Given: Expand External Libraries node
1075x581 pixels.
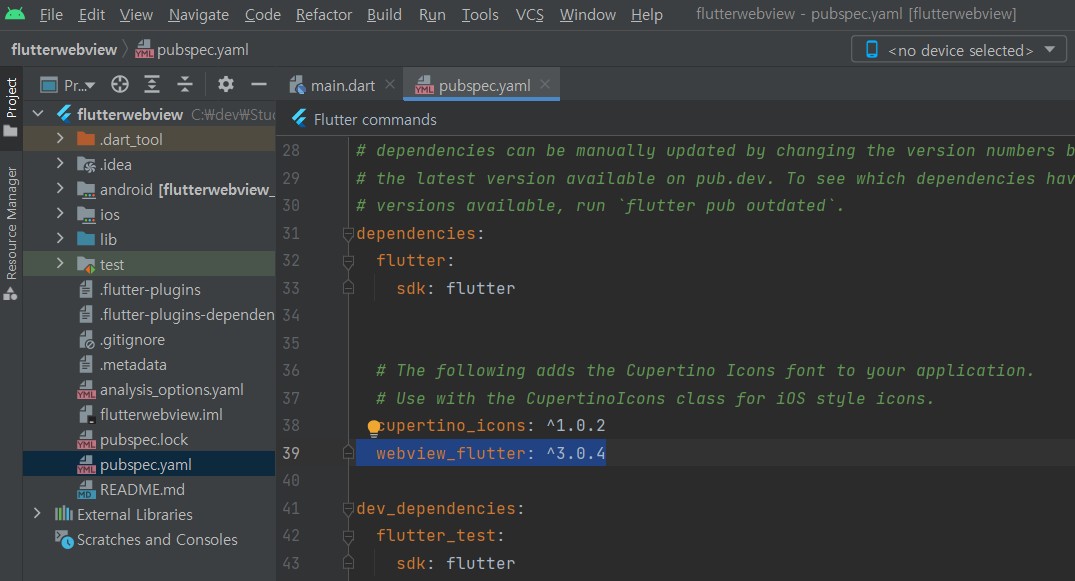Looking at the screenshot, I should pyautogui.click(x=38, y=513).
